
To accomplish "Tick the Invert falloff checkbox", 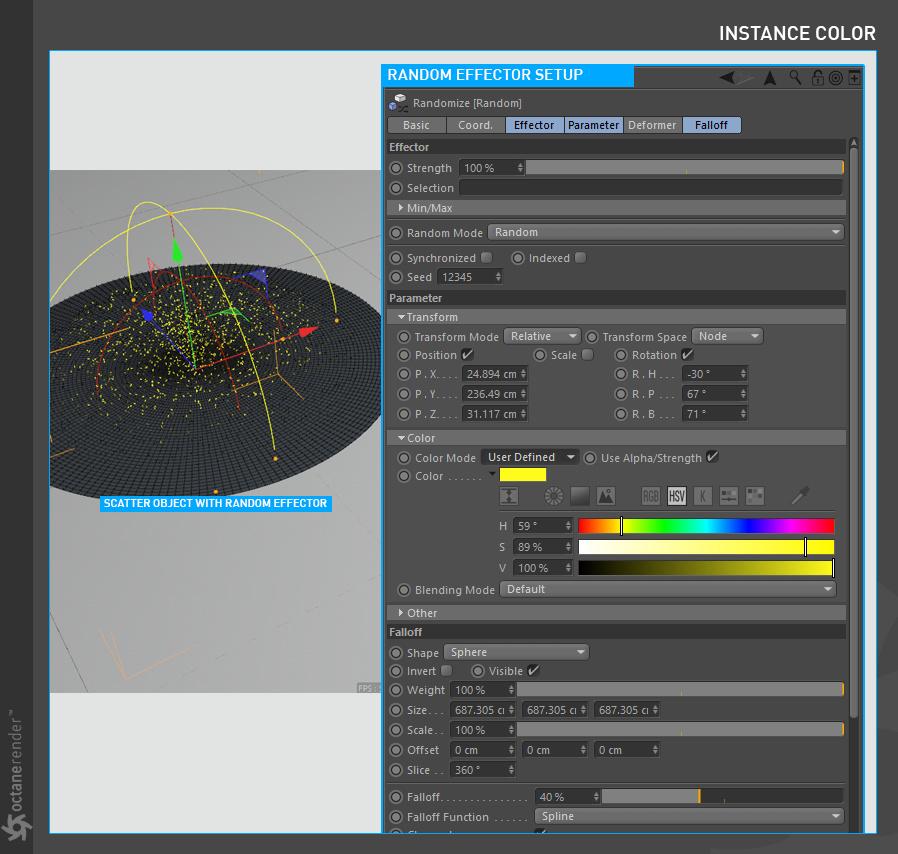I will (x=446, y=671).
